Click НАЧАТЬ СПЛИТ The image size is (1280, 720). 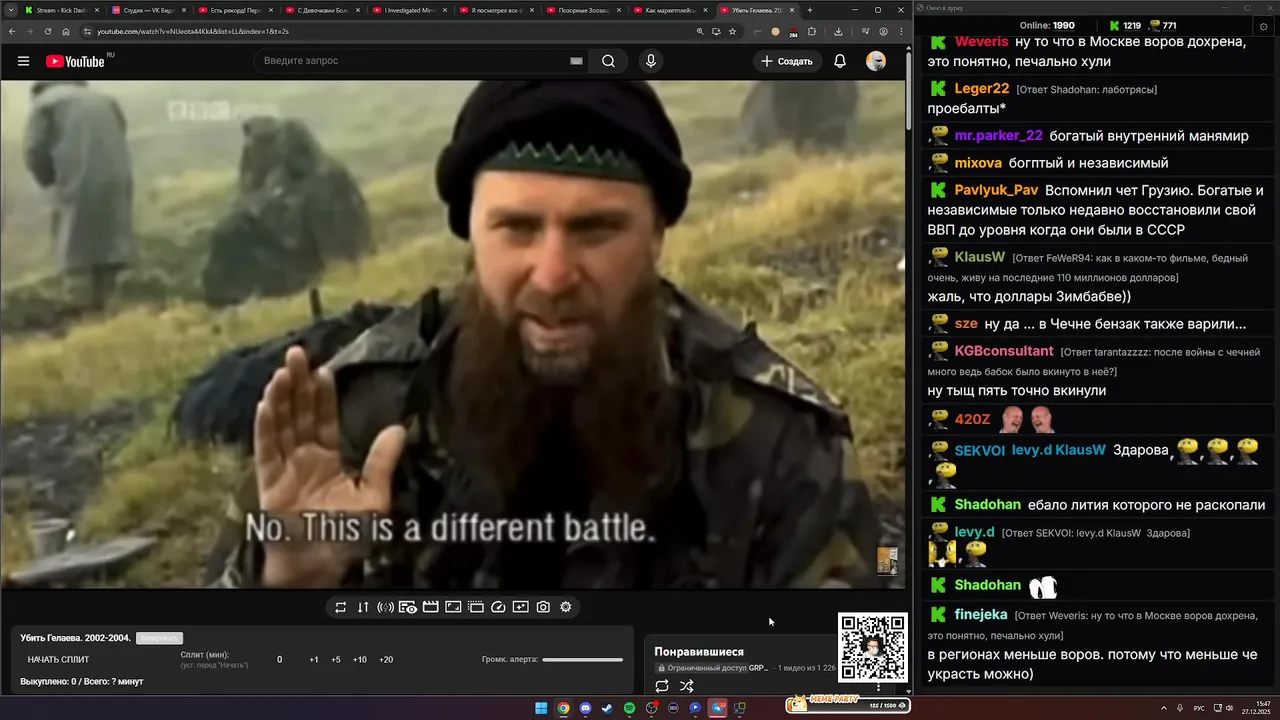point(58,660)
